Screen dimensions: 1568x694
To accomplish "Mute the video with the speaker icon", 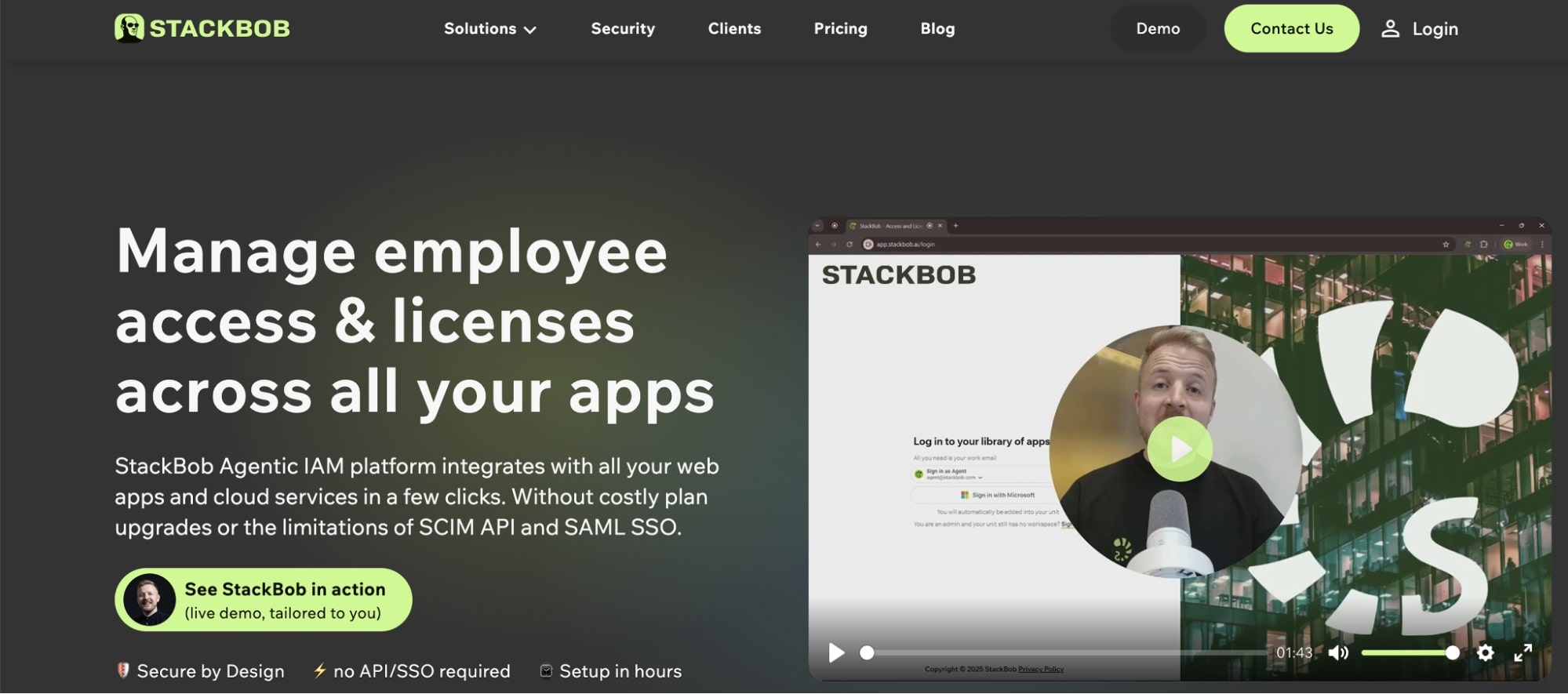I will point(1338,652).
